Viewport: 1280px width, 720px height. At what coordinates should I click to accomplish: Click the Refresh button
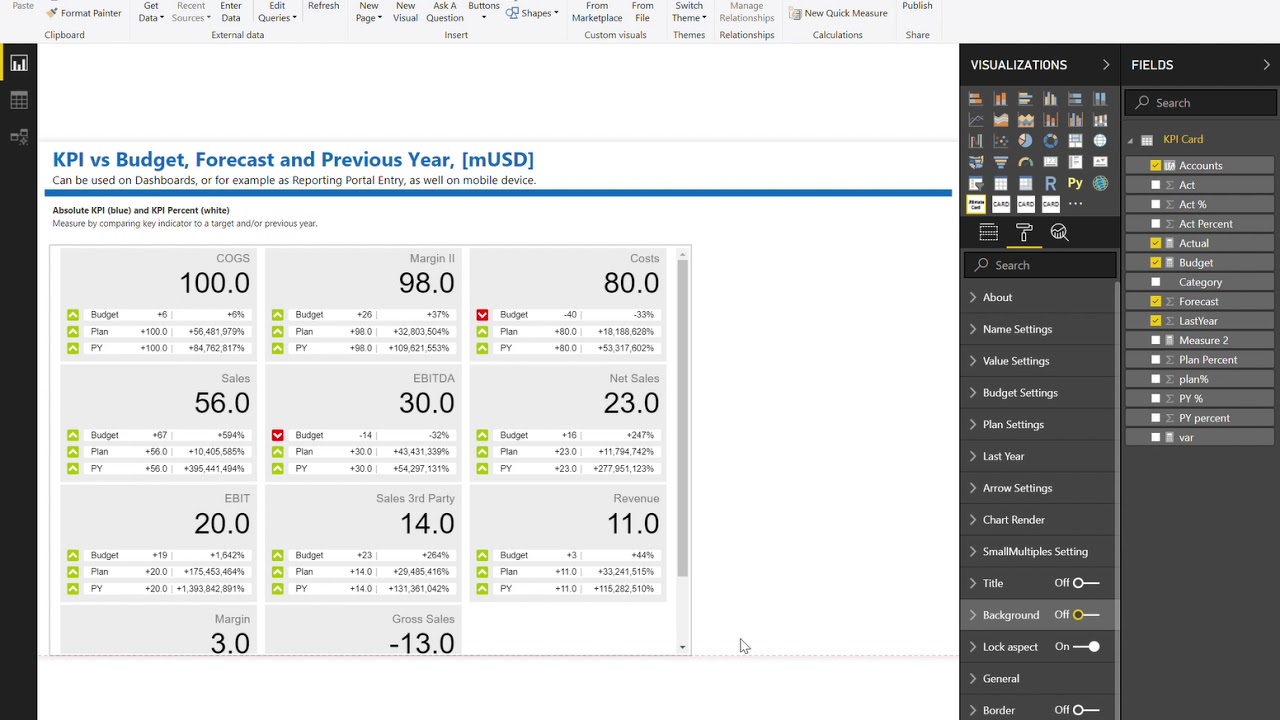[323, 6]
